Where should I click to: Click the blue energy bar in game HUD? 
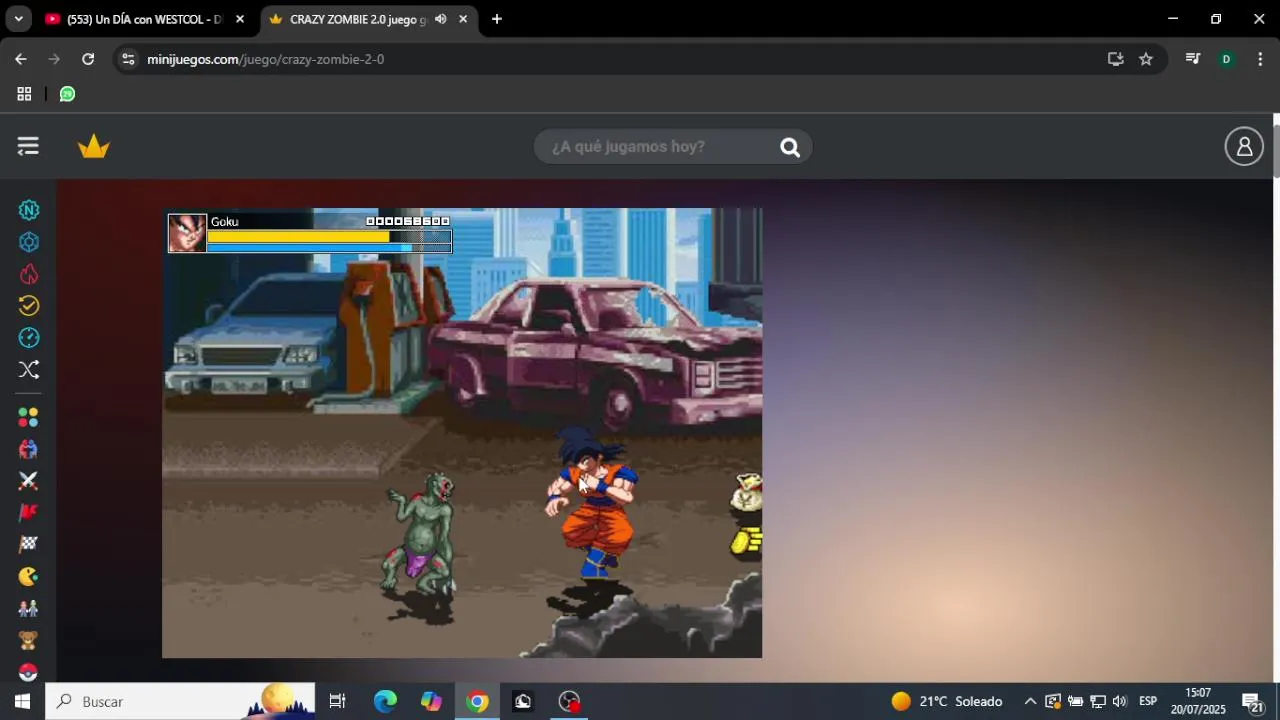309,247
